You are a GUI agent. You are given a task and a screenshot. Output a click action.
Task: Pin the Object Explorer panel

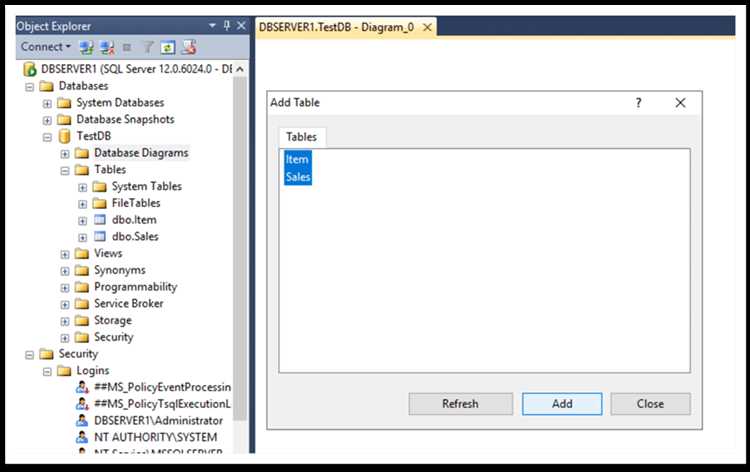click(x=227, y=26)
